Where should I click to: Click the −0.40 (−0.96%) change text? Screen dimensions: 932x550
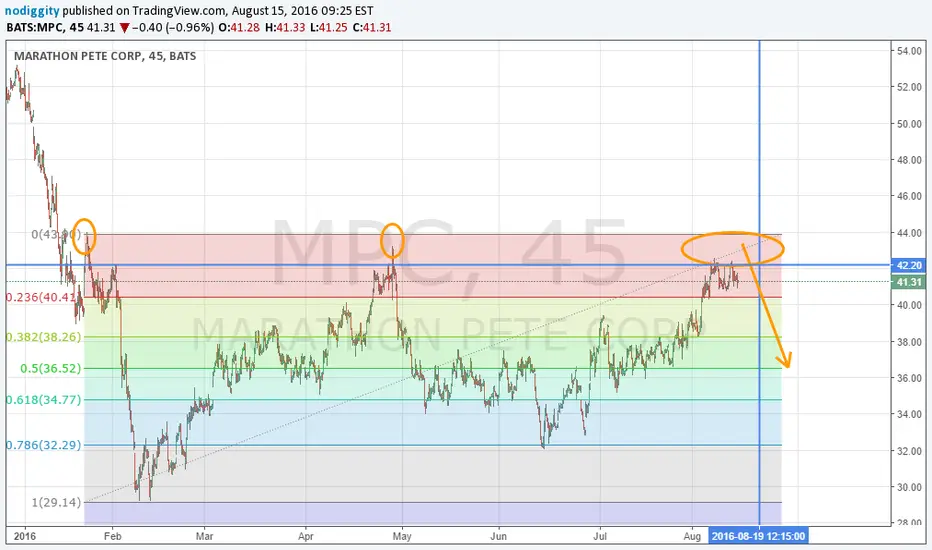[173, 27]
